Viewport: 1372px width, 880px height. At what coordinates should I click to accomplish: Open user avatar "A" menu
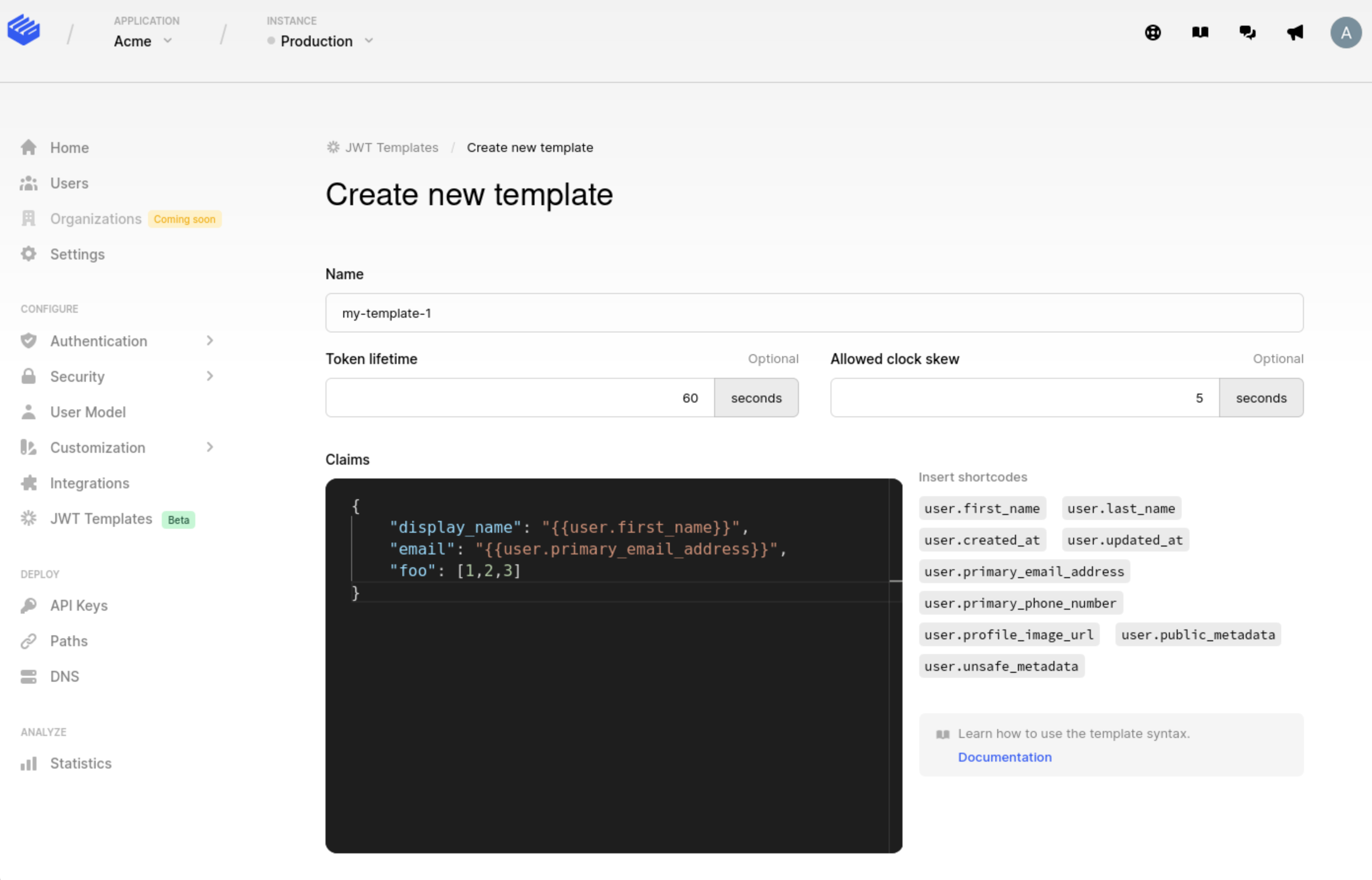[1346, 33]
